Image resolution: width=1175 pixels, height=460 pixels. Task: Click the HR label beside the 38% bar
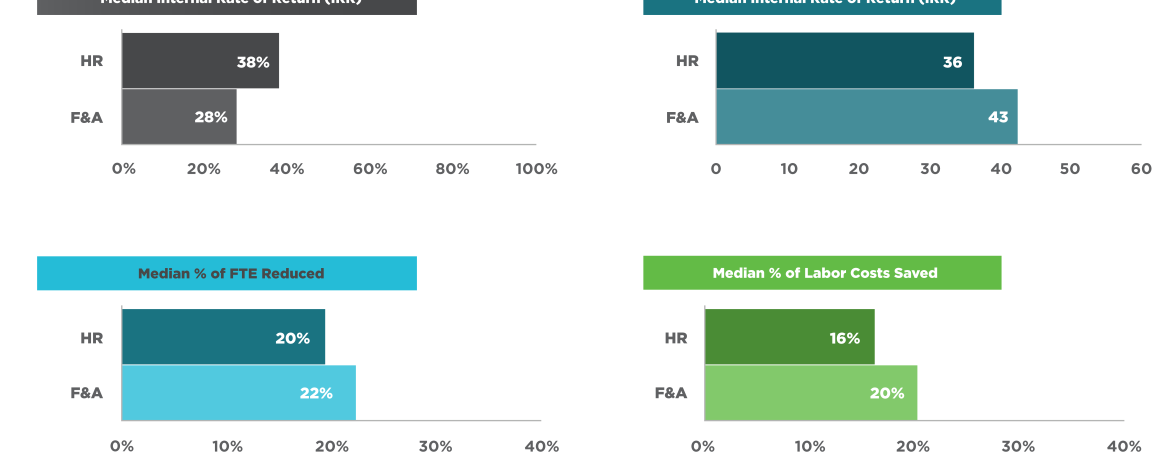point(92,61)
